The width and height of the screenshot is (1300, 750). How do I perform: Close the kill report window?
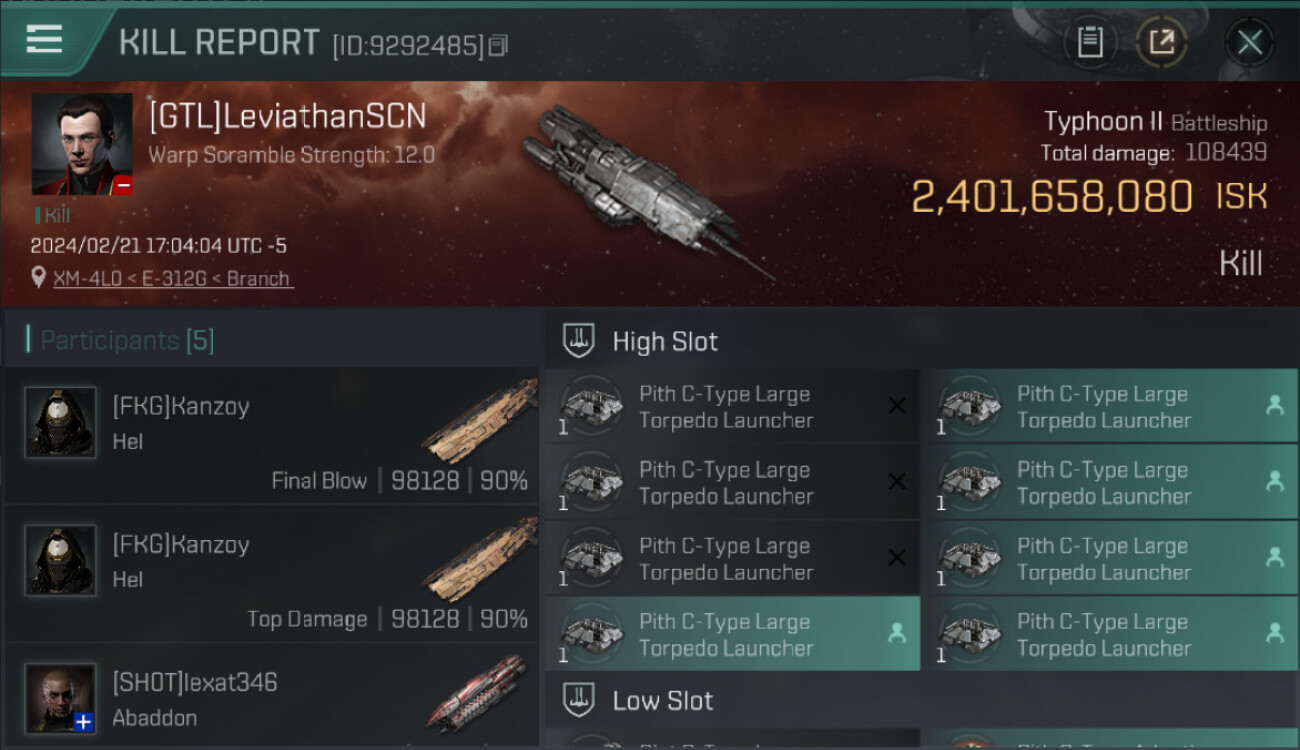coord(1249,42)
